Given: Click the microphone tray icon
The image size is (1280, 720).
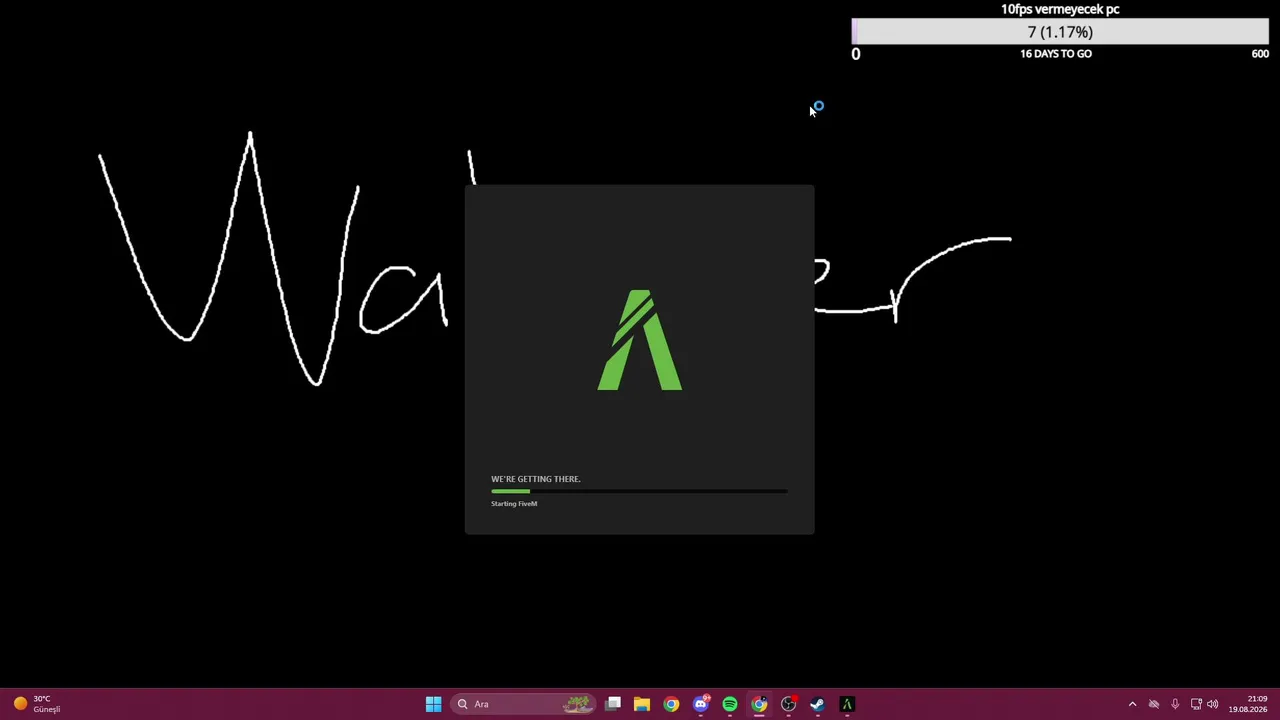Looking at the screenshot, I should (x=1175, y=704).
